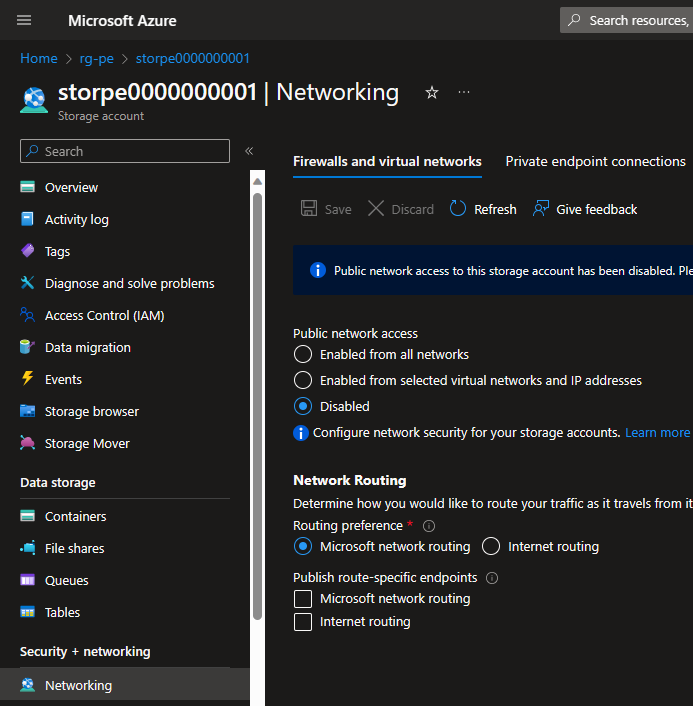
Task: Click the Publish route-specific endpoints info icon
Action: 492,578
